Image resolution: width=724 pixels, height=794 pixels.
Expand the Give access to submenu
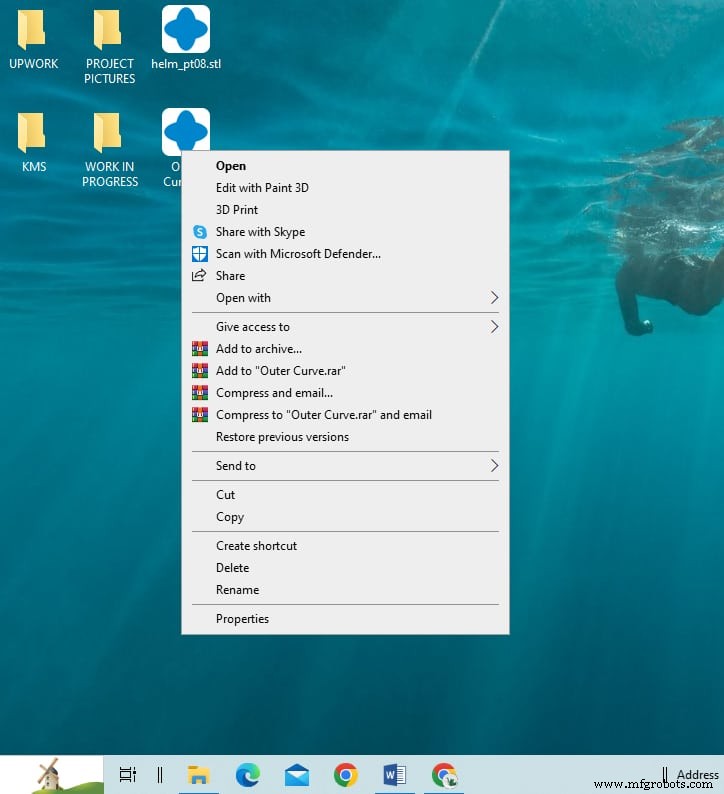[345, 327]
